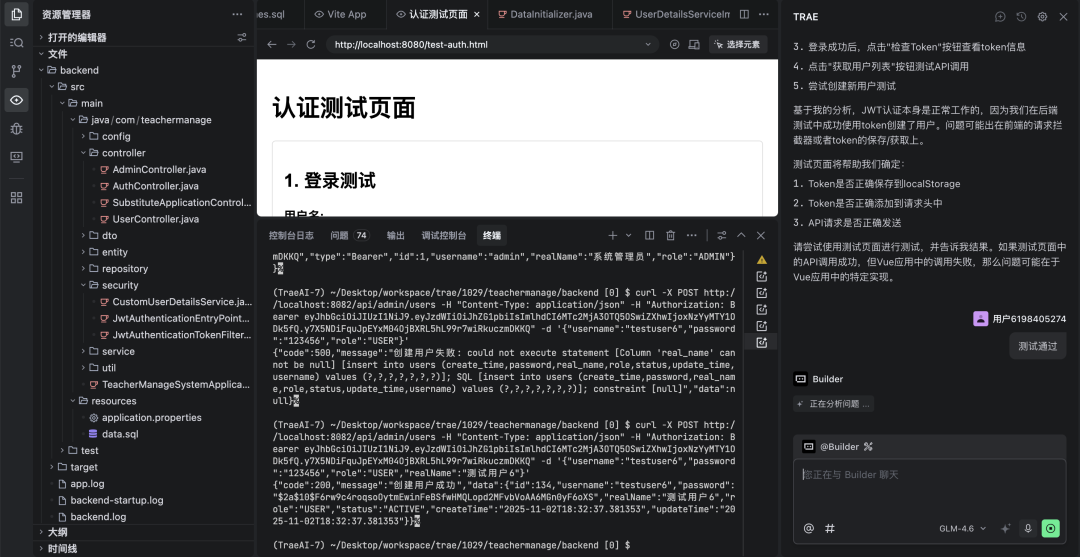
Task: Switch to the 输出 output tab
Action: pyautogui.click(x=395, y=235)
